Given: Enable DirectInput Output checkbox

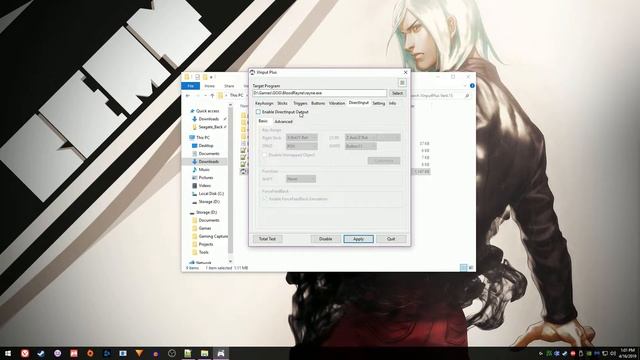Looking at the screenshot, I should (x=258, y=112).
